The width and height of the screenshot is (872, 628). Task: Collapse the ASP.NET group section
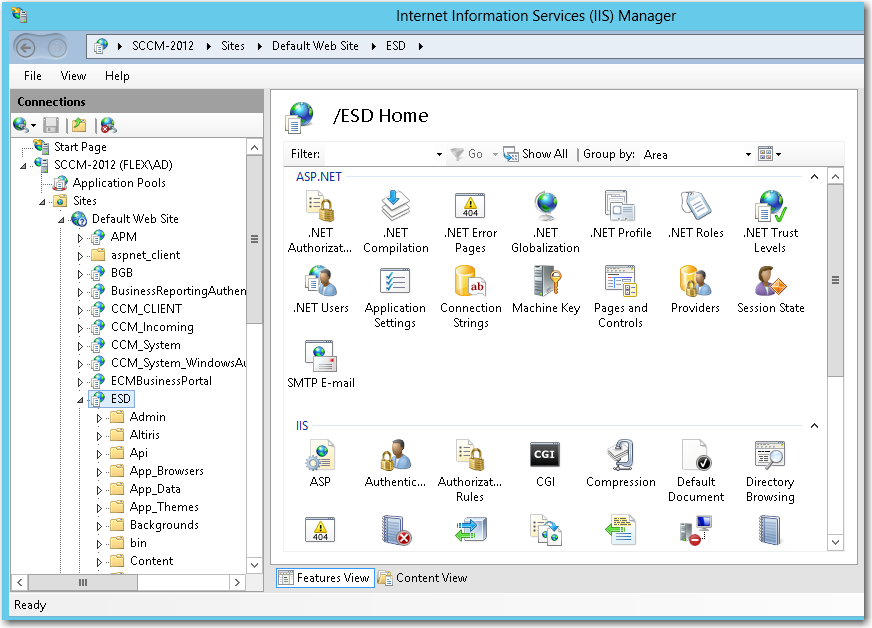(x=814, y=177)
